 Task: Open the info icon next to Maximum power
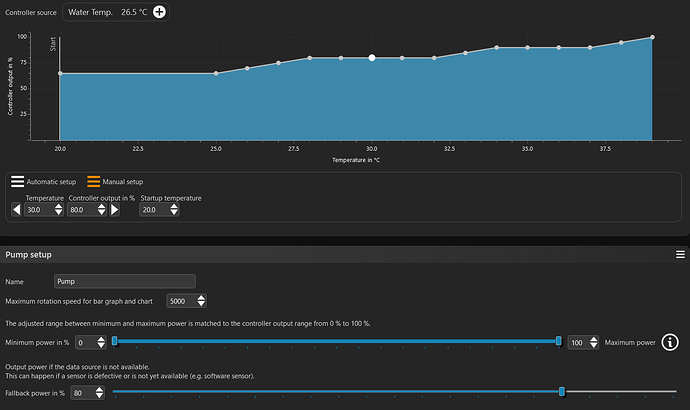671,343
